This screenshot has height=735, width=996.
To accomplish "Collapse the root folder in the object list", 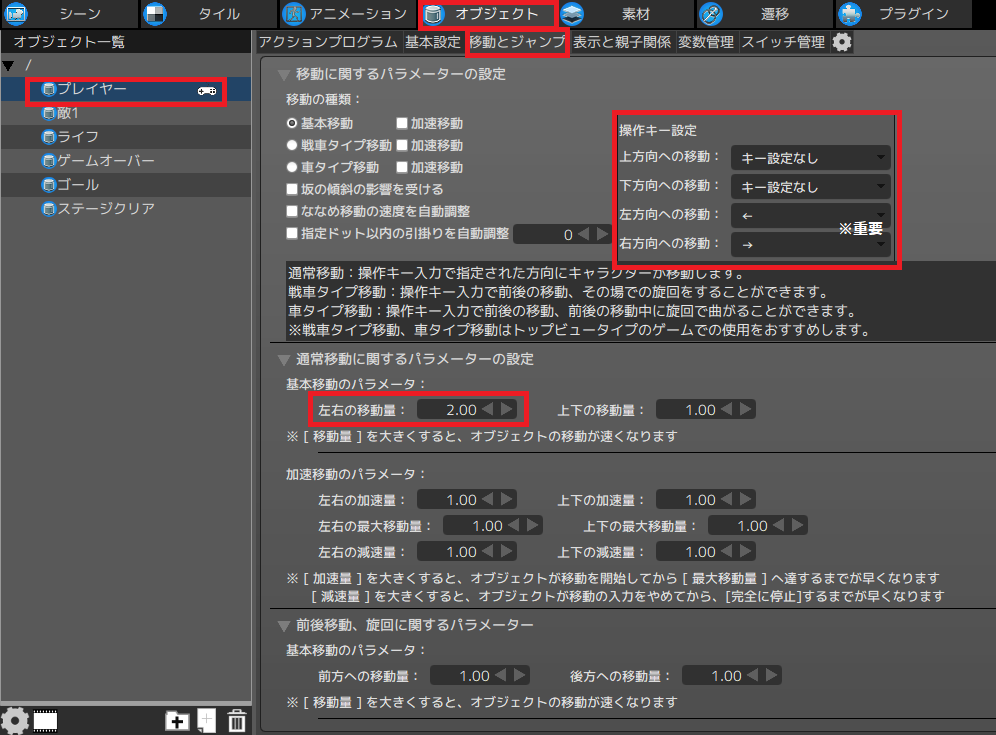I will pyautogui.click(x=10, y=65).
